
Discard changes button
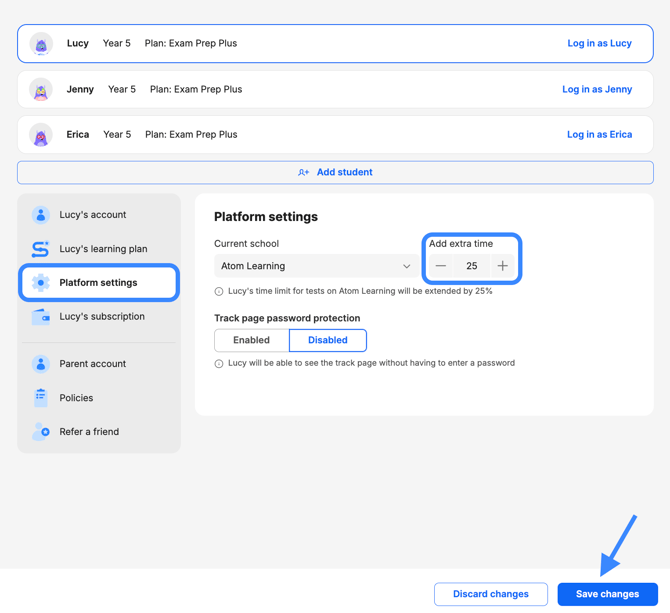tap(491, 594)
